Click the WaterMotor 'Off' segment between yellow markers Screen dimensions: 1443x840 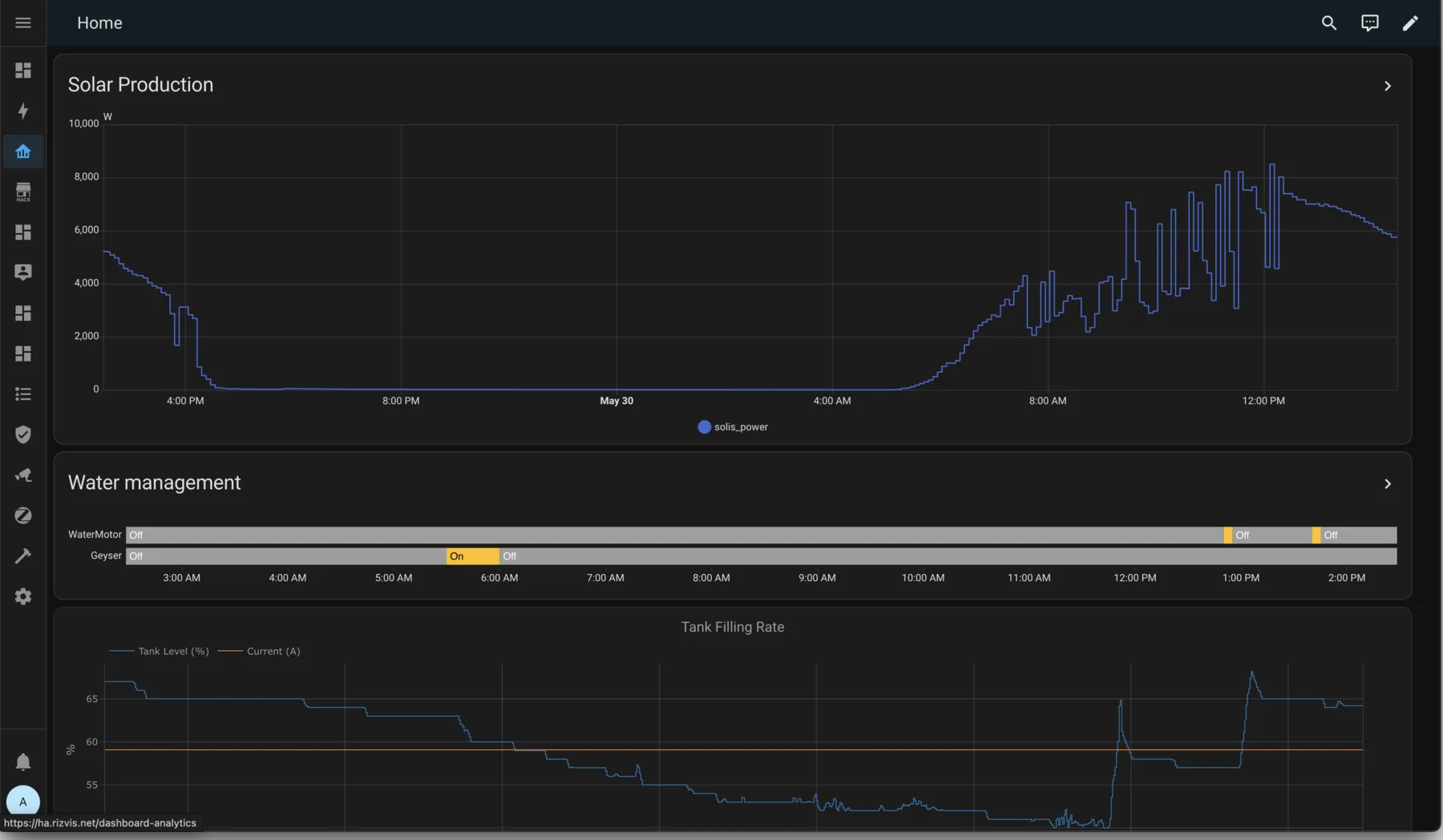(1271, 535)
